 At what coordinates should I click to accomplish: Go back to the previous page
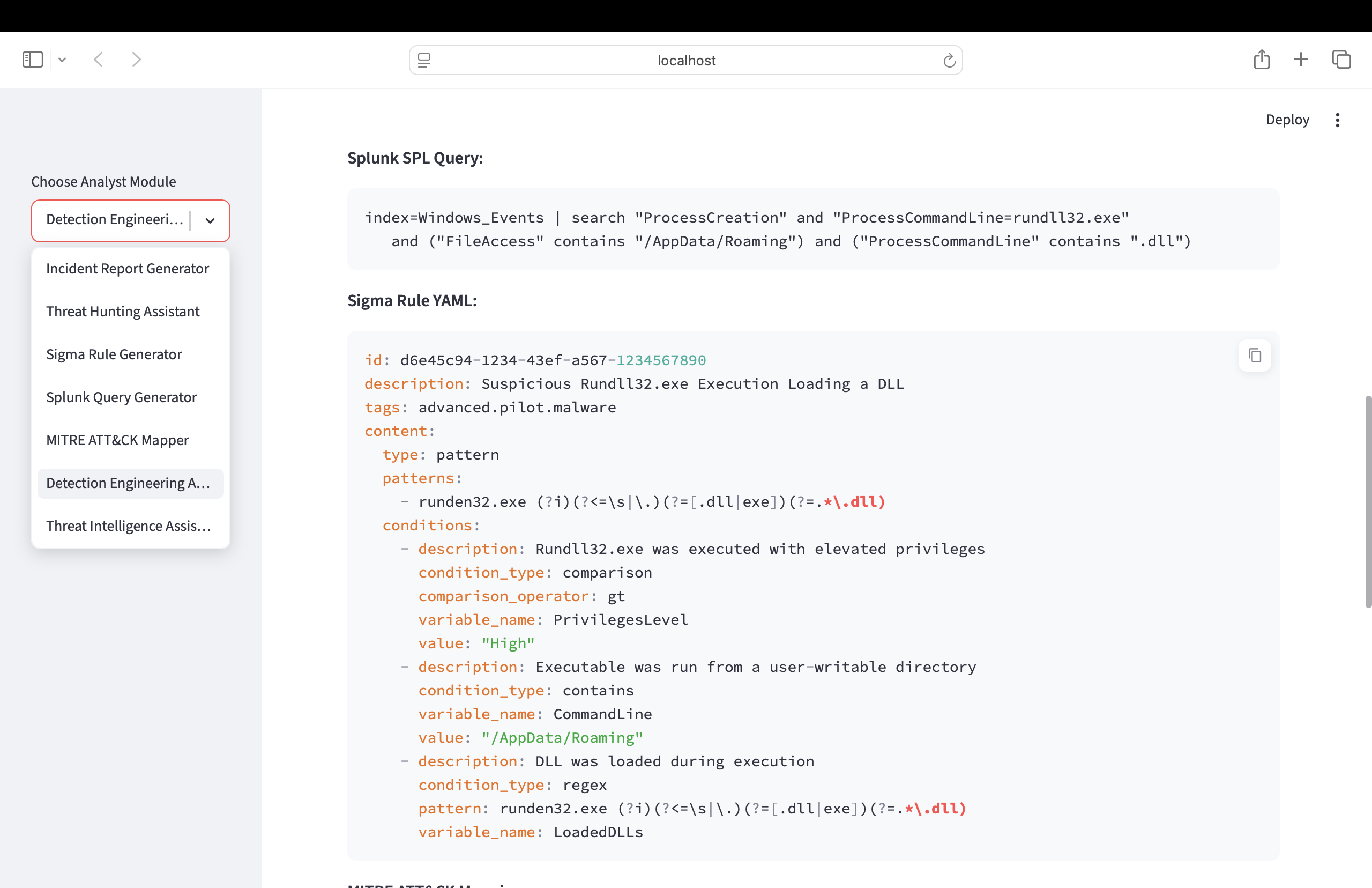click(x=99, y=60)
